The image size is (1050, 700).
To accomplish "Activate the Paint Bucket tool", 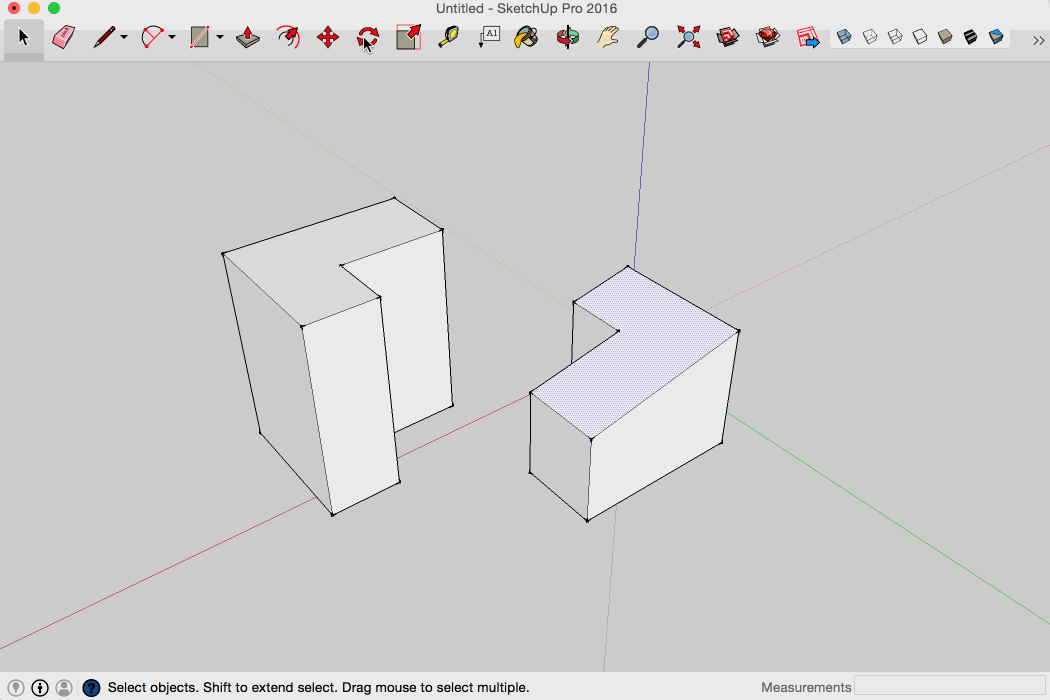I will click(x=526, y=38).
